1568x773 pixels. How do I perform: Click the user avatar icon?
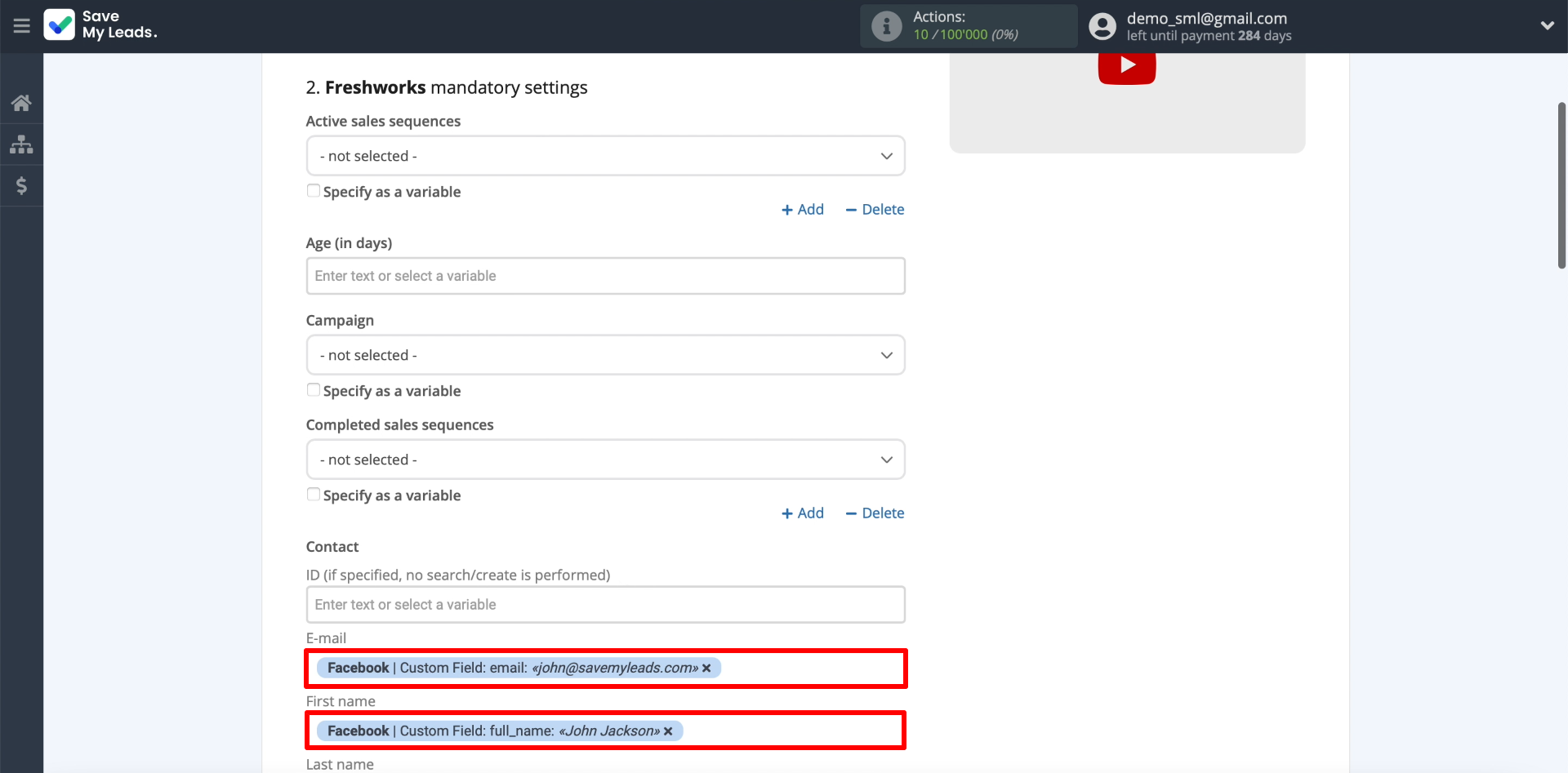pyautogui.click(x=1102, y=26)
